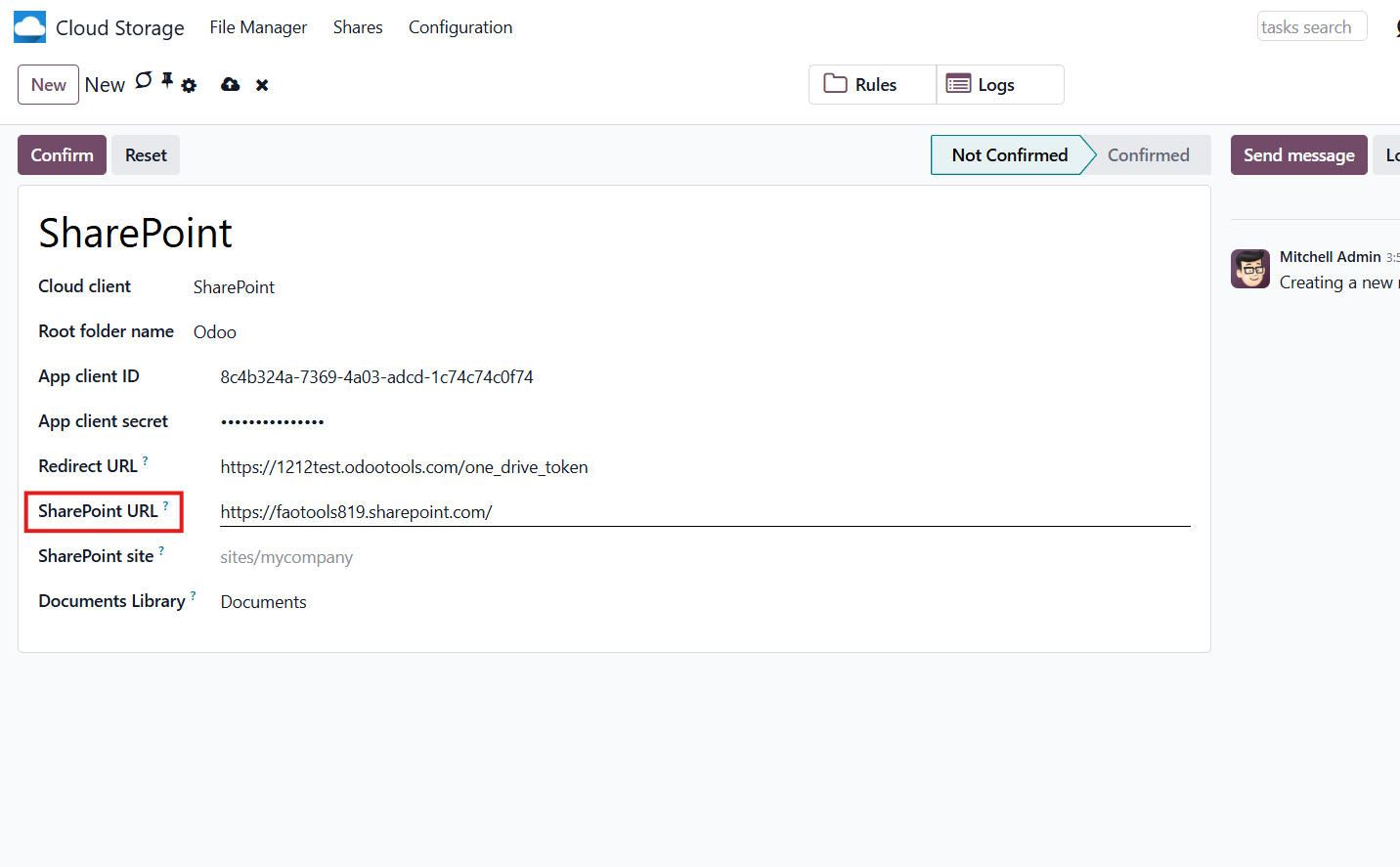Select the Confirmed status stage

point(1148,155)
